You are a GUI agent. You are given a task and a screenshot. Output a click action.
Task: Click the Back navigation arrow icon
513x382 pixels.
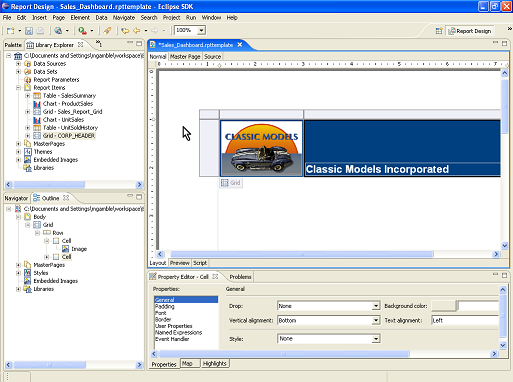click(137, 31)
